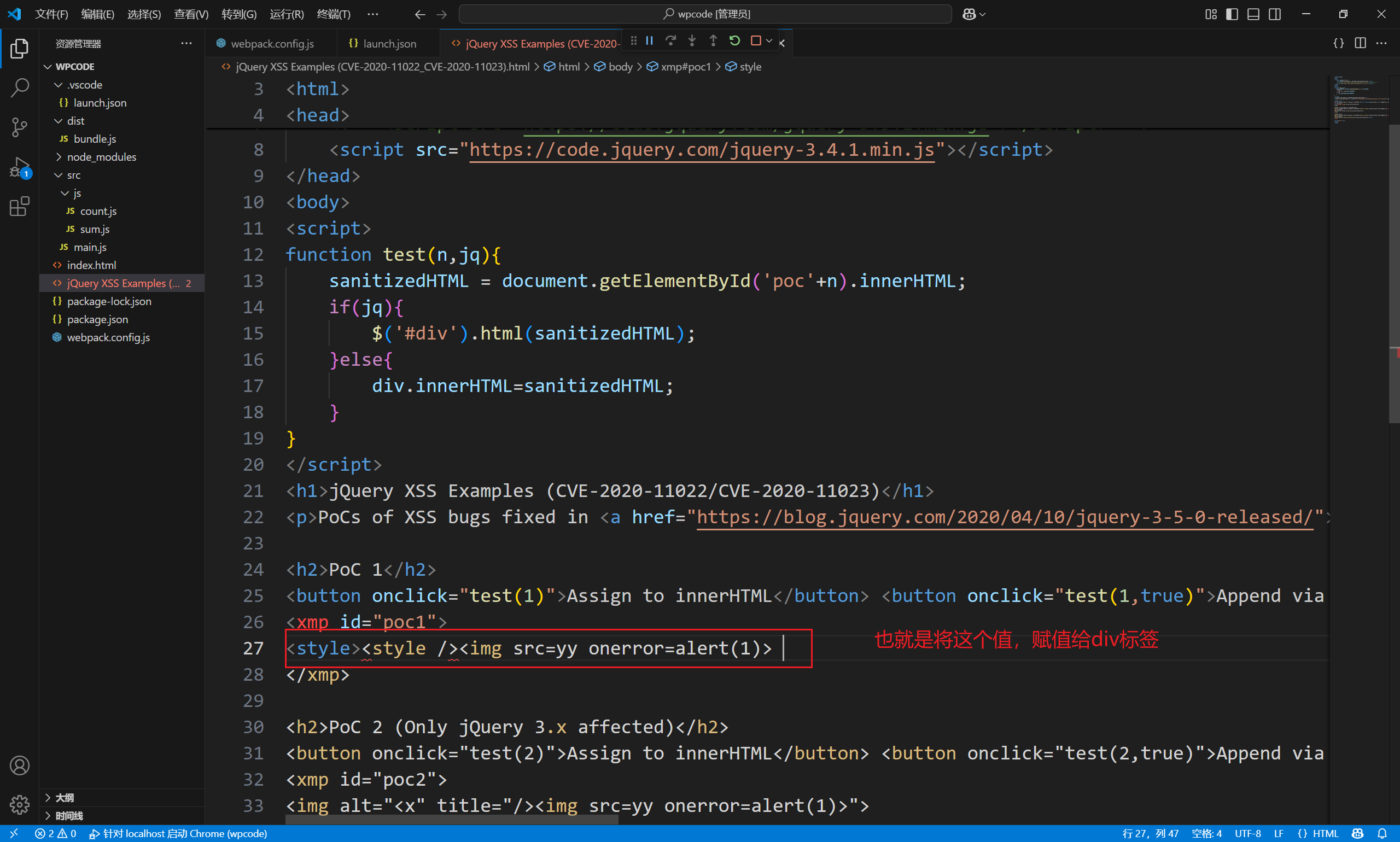Click errors and warnings count in status bar
The height and width of the screenshot is (842, 1400).
point(55,833)
